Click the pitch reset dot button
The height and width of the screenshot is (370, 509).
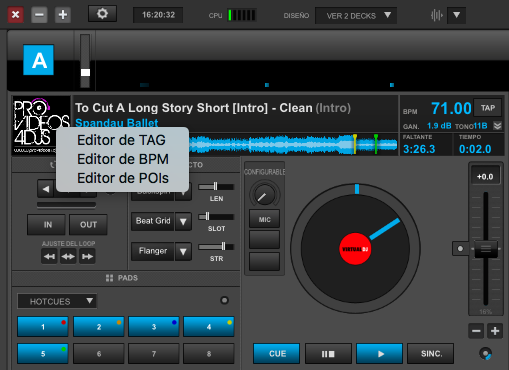460,249
